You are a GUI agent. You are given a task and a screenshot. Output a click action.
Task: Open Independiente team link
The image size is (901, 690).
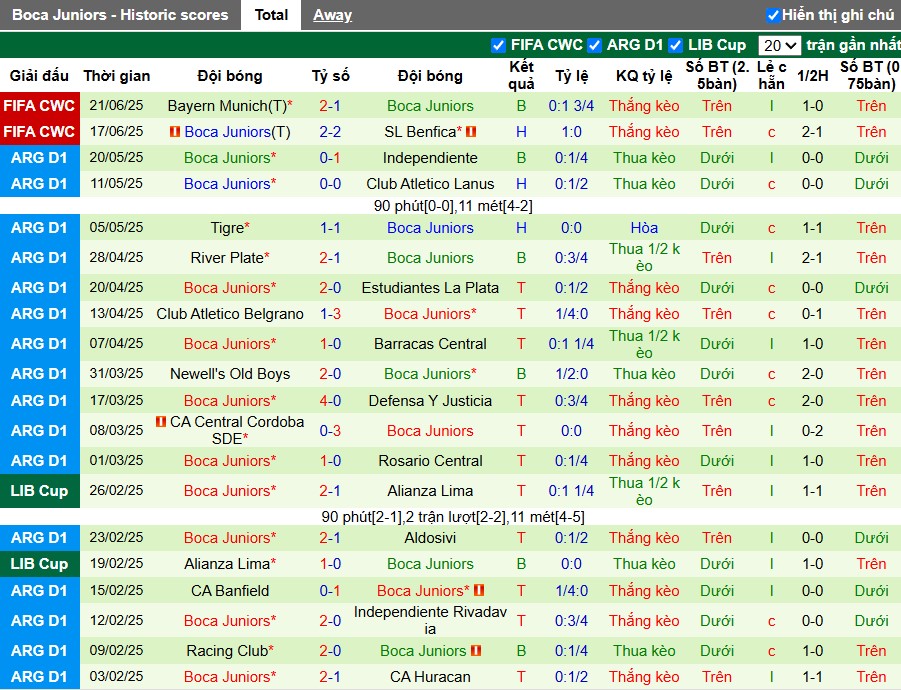430,157
